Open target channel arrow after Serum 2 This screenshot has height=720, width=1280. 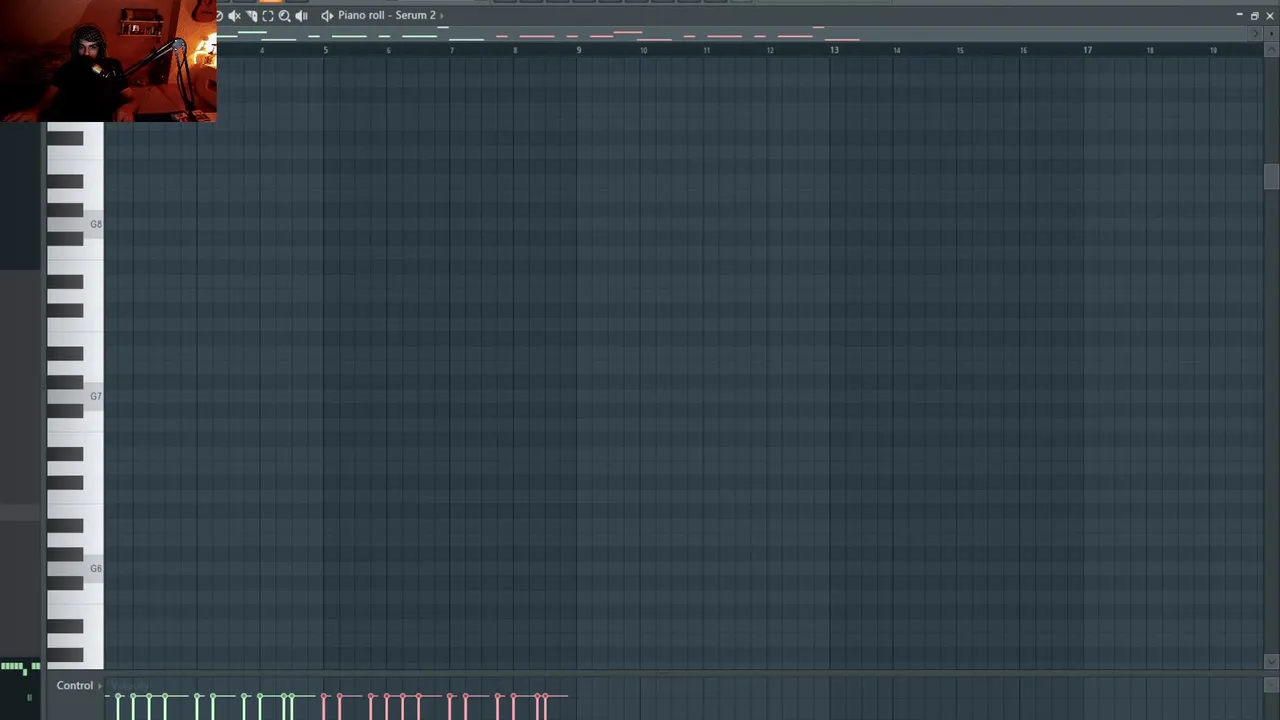point(441,15)
